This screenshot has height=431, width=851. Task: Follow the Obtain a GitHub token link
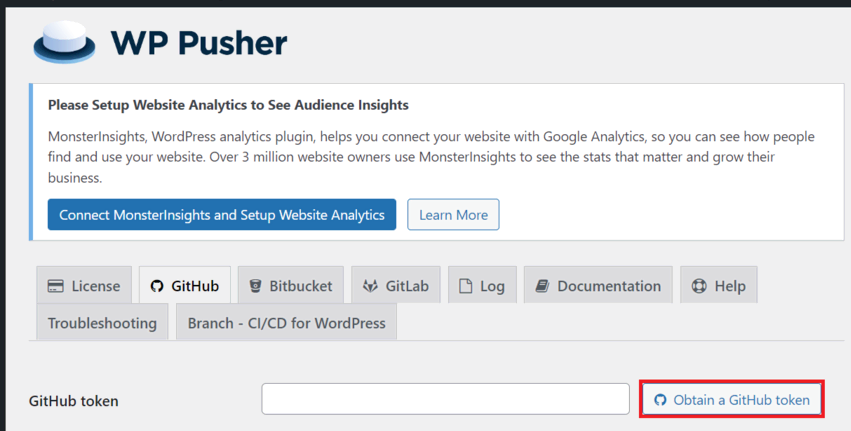(x=741, y=400)
